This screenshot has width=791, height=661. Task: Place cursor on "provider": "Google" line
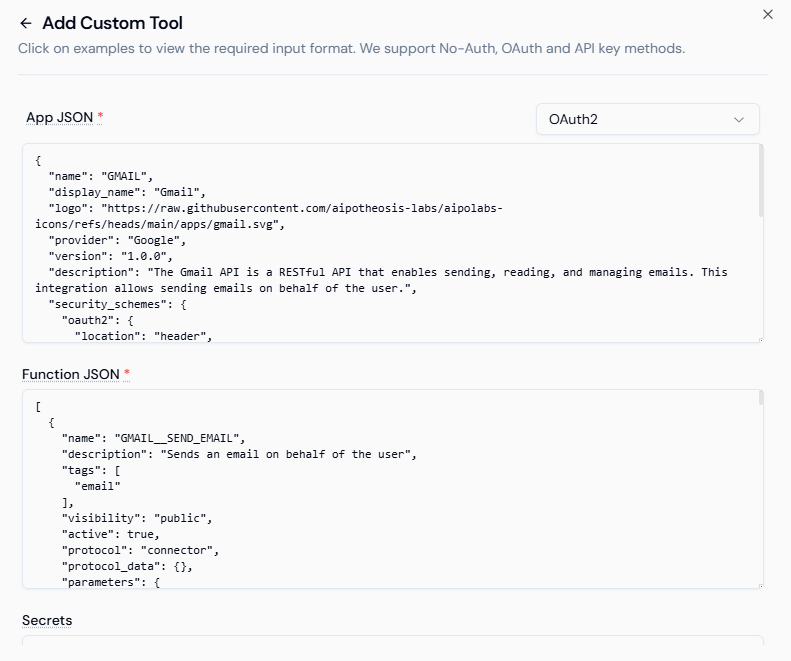coord(118,240)
